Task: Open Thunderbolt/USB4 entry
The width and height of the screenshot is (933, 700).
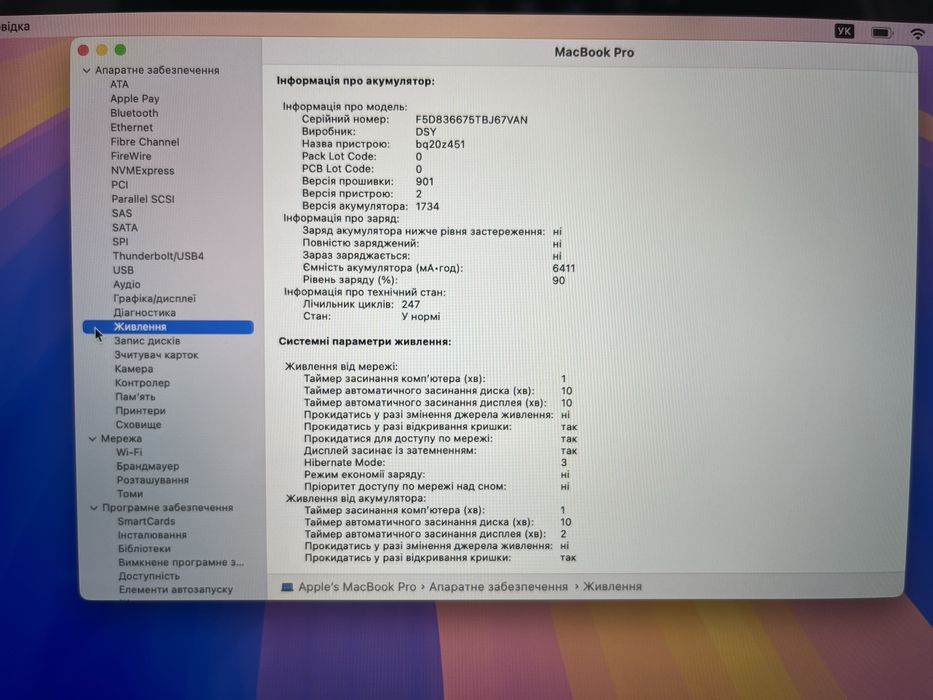Action: [x=158, y=256]
